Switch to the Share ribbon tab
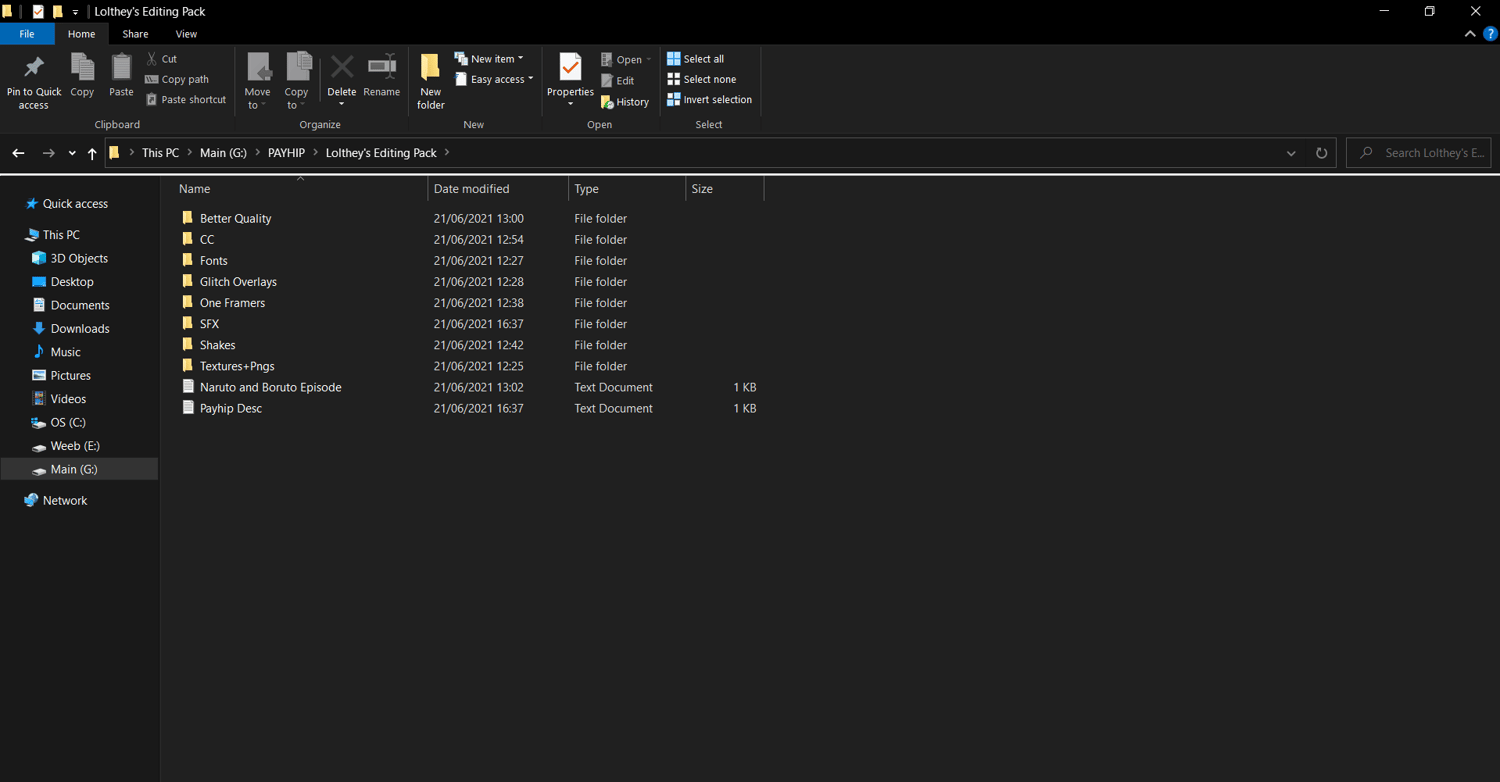1500x782 pixels. pyautogui.click(x=135, y=34)
